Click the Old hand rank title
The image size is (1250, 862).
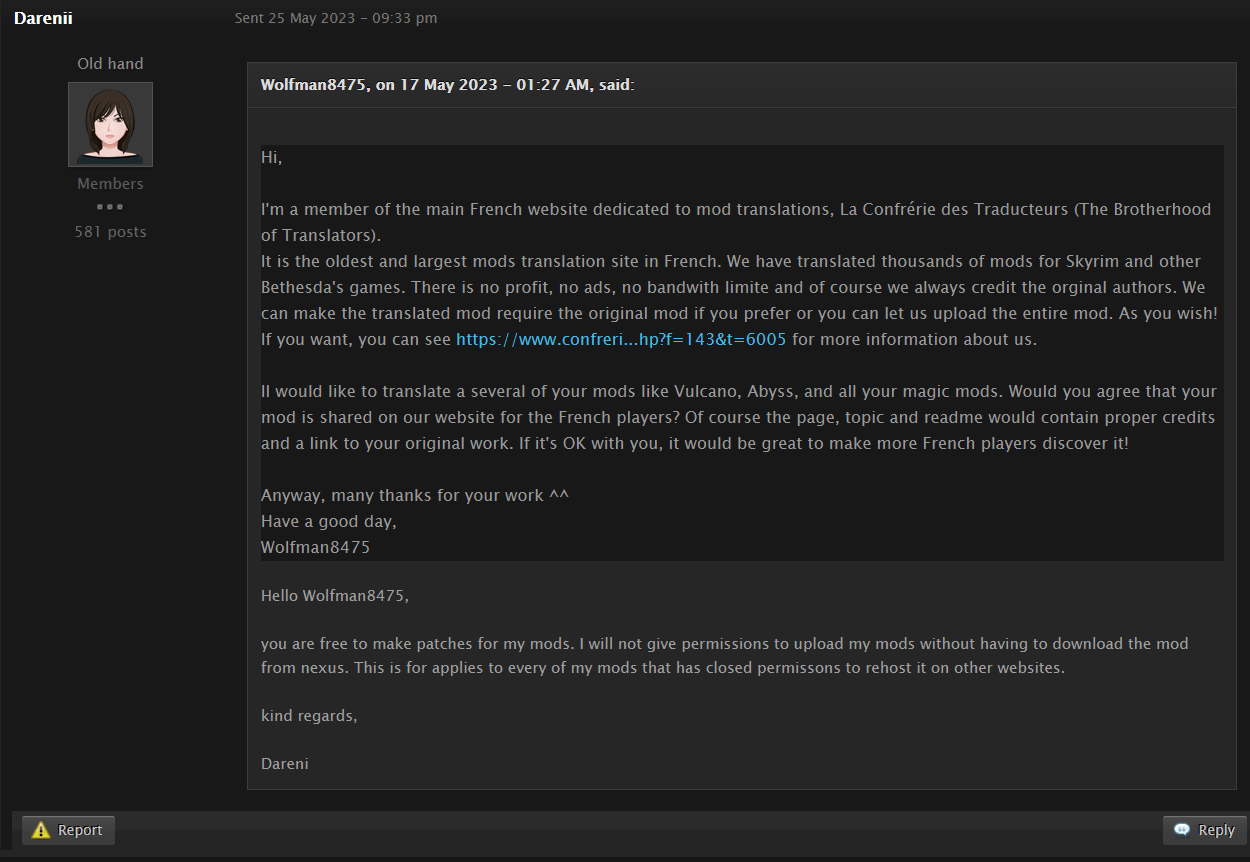coord(110,63)
